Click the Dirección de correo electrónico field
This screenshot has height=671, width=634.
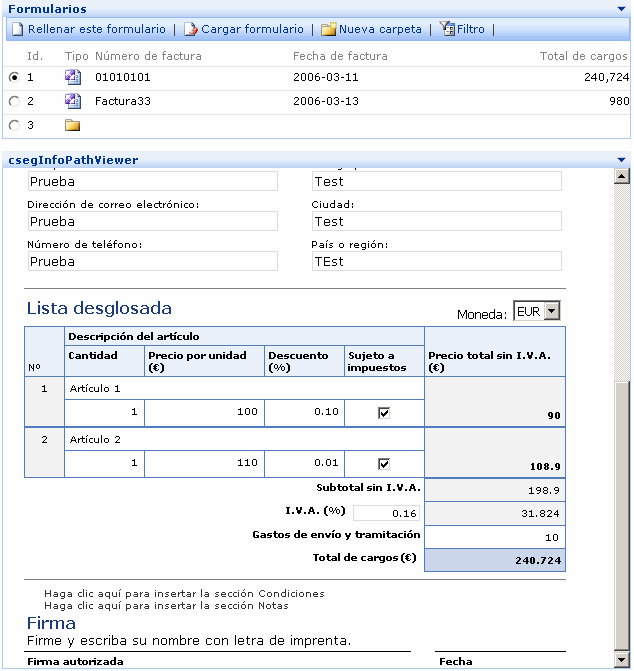[153, 221]
